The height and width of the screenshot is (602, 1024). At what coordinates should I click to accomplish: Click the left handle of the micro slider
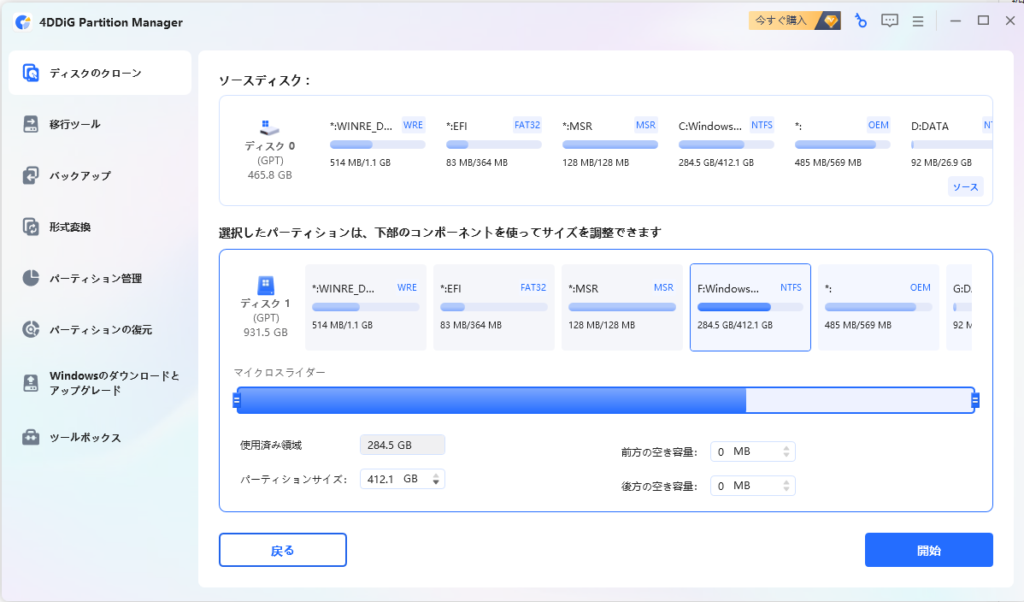(x=236, y=400)
